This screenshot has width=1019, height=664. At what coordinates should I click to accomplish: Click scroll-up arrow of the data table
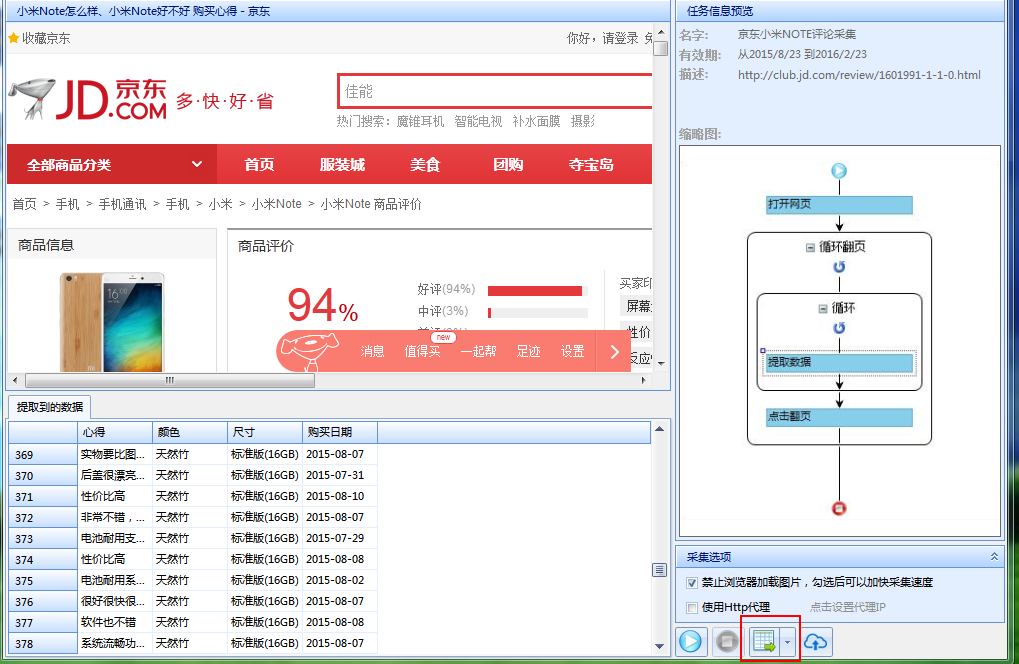[660, 429]
